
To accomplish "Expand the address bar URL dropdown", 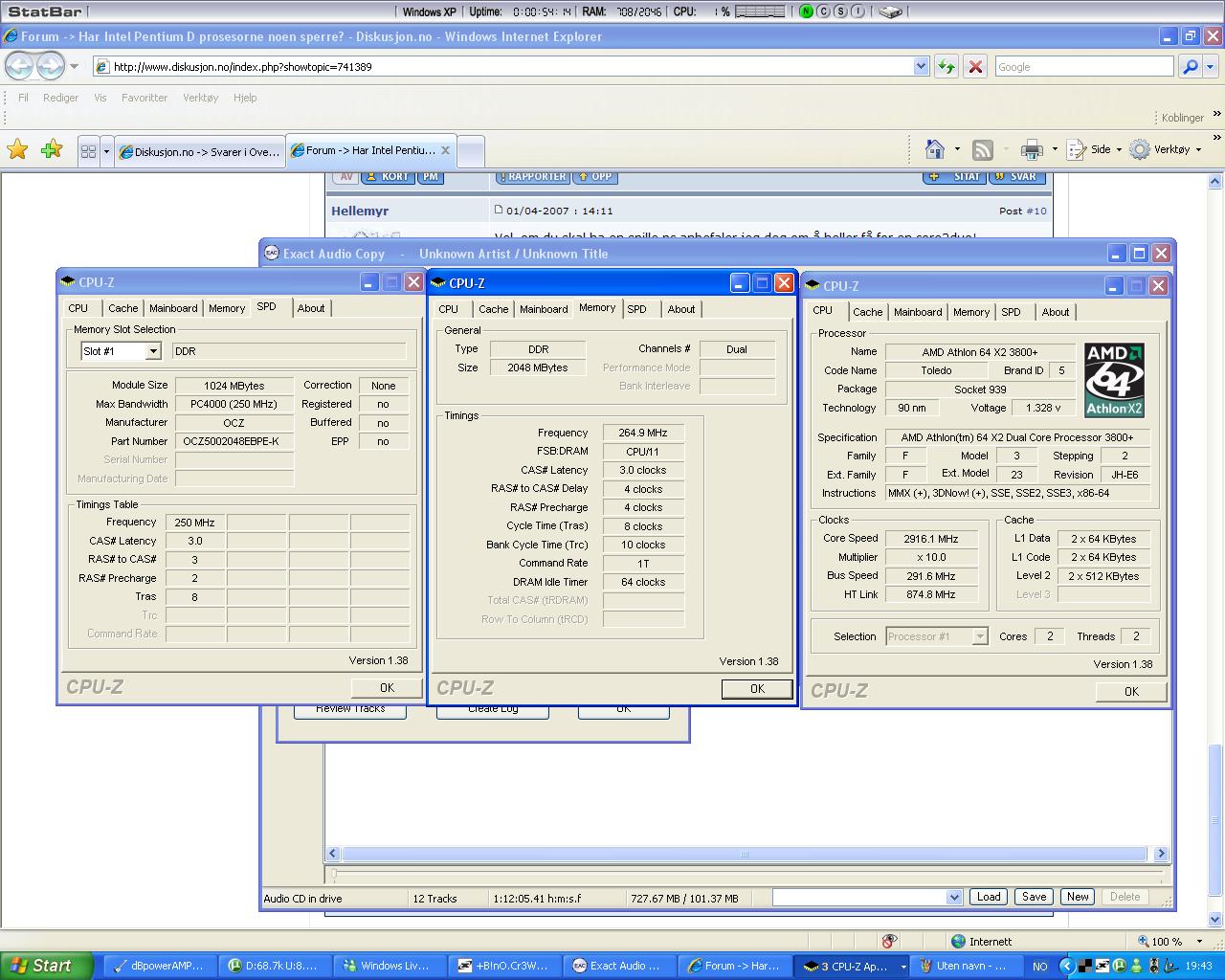I will (921, 66).
